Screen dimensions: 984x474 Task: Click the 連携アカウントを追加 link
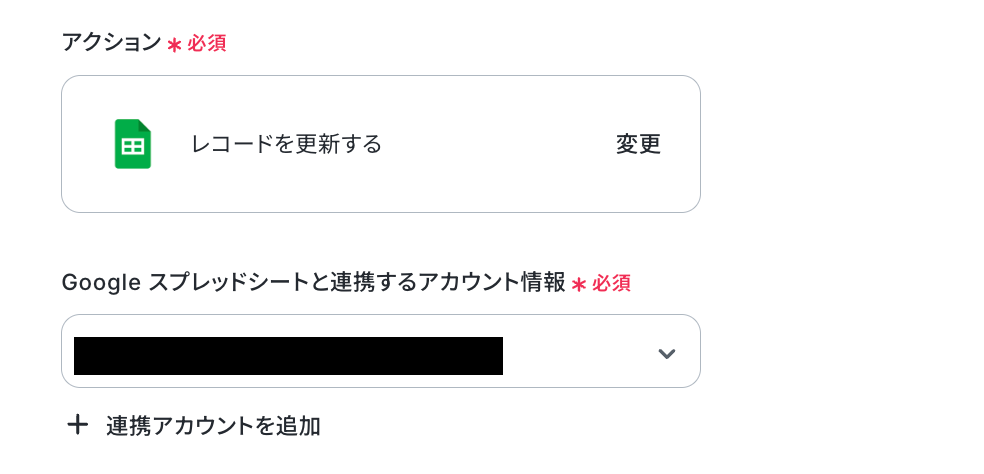coord(213,426)
